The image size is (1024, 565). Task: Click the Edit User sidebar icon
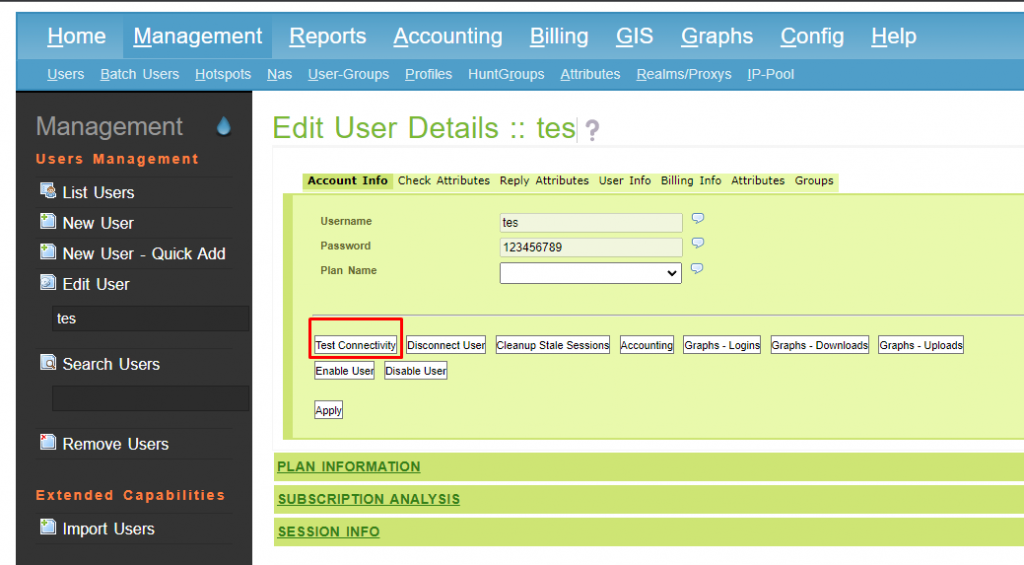(48, 283)
